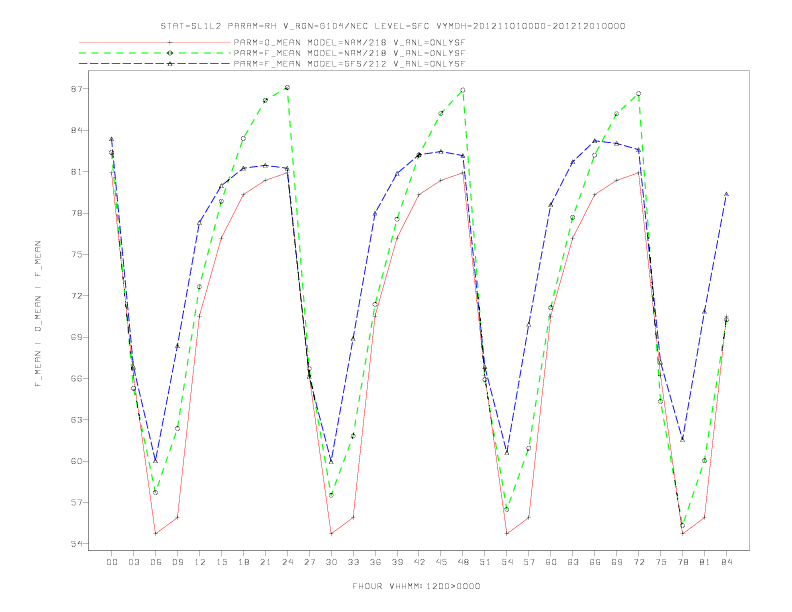
Task: Click forecast hour 45 on the horizontal axis
Action: (441, 562)
